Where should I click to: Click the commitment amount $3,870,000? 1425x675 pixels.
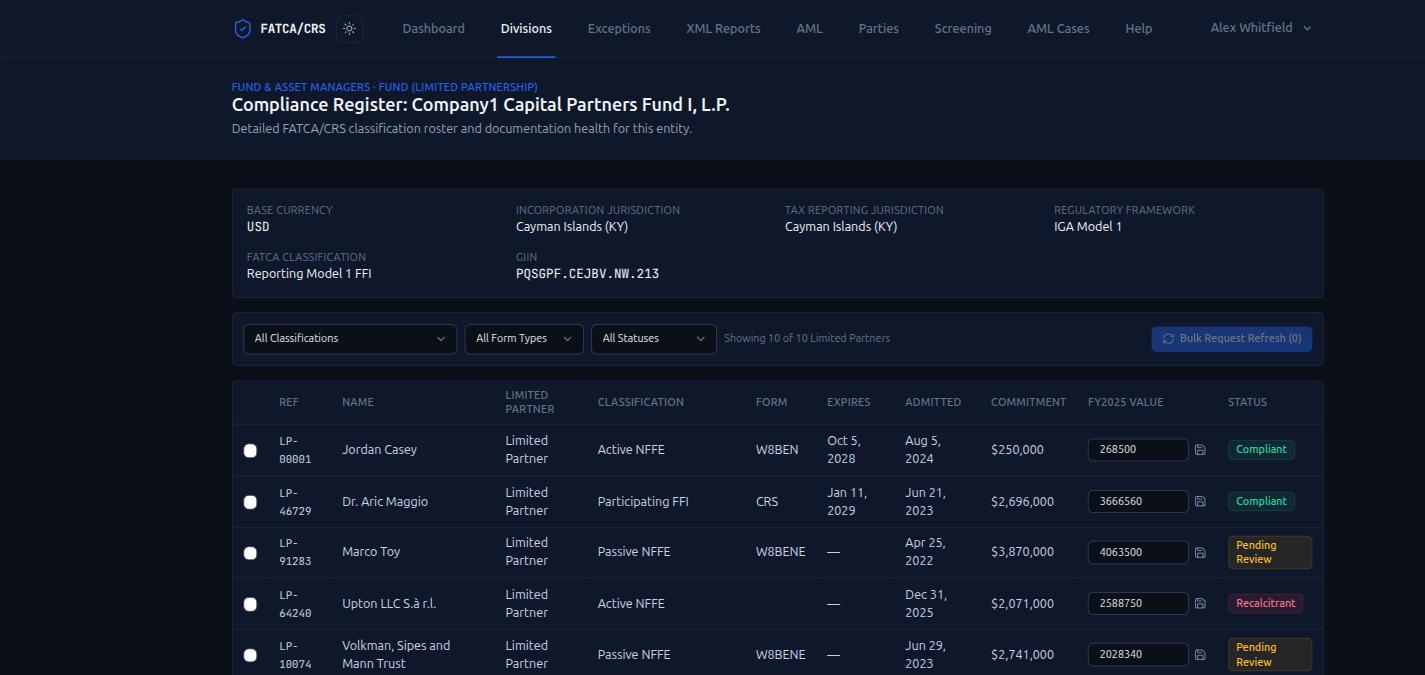1022,552
